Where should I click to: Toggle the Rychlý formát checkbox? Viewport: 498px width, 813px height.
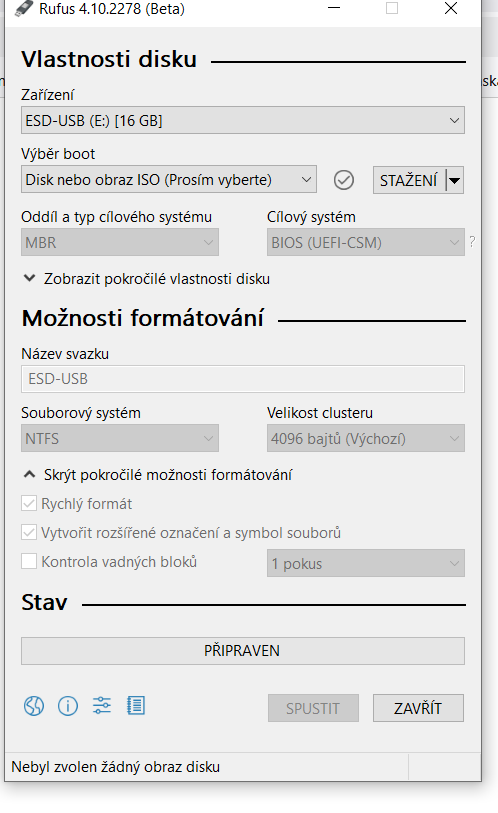29,503
